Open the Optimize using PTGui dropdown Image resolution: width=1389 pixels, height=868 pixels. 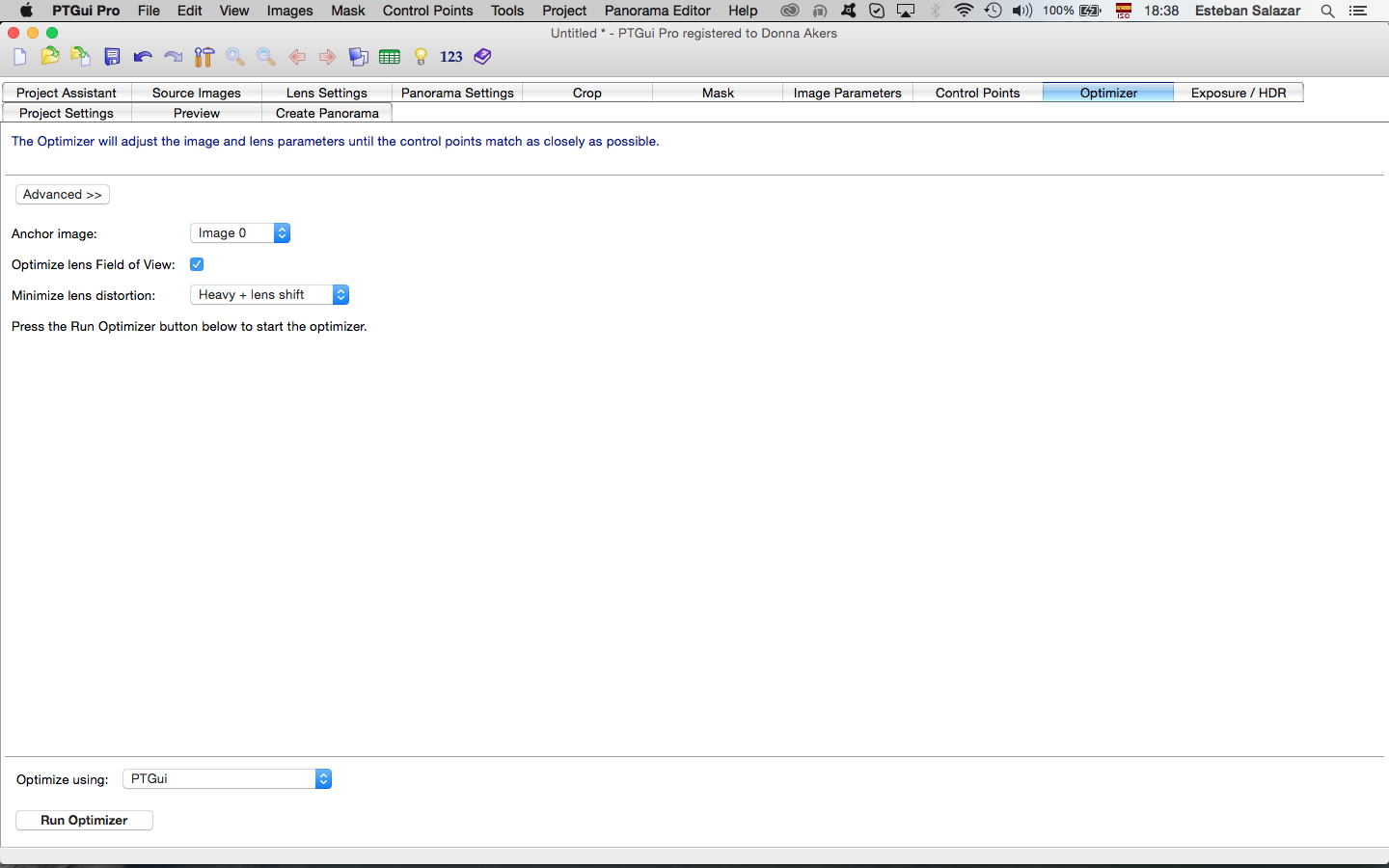[x=228, y=778]
